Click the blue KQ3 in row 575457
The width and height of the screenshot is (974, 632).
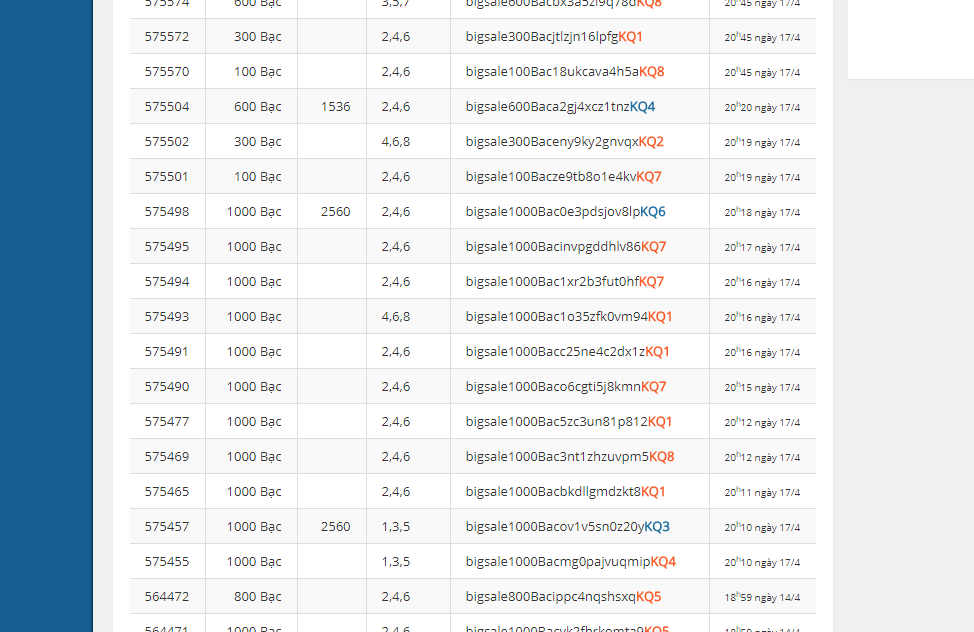657,527
